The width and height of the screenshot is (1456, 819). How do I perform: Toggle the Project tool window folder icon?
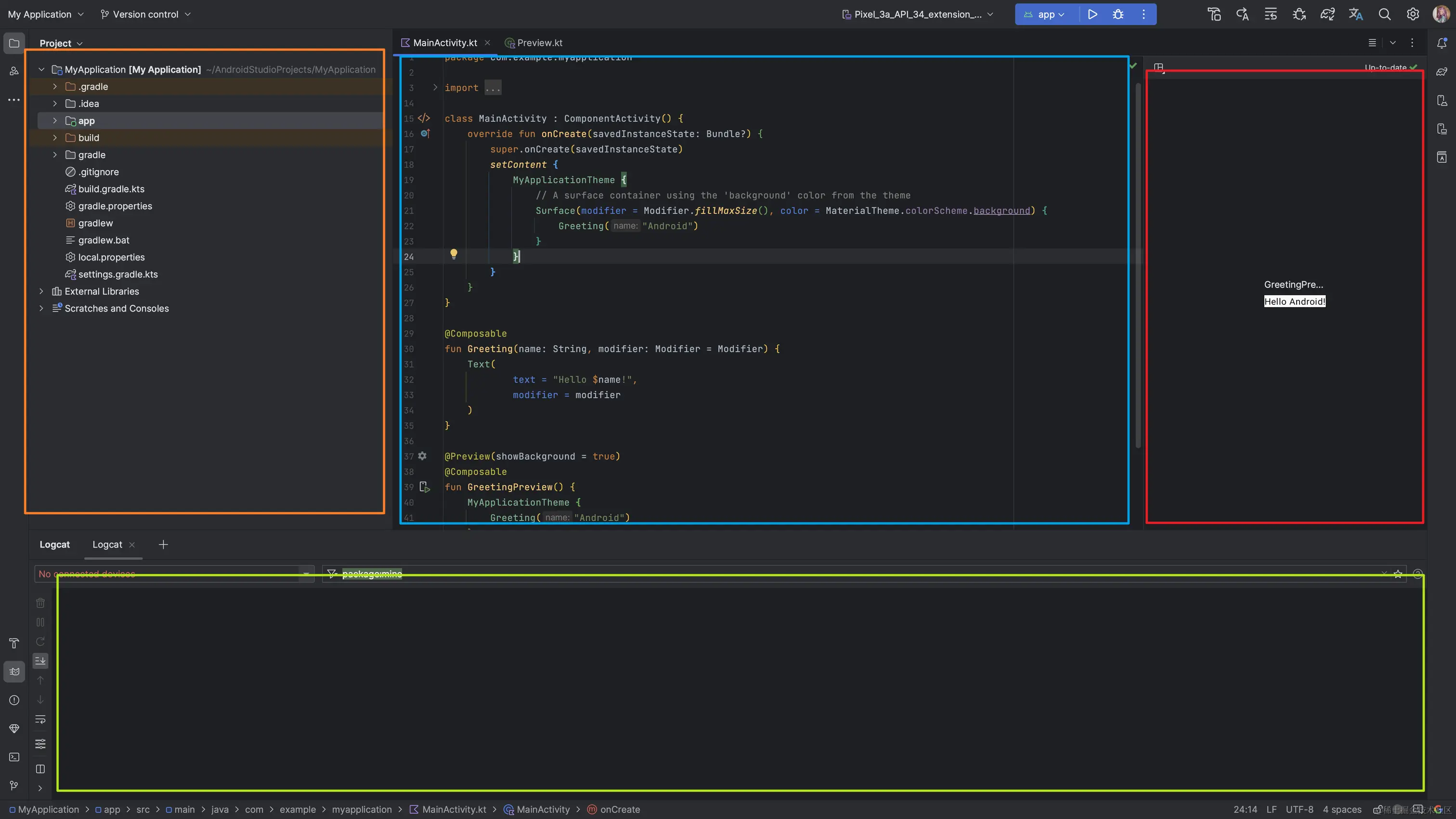14,43
